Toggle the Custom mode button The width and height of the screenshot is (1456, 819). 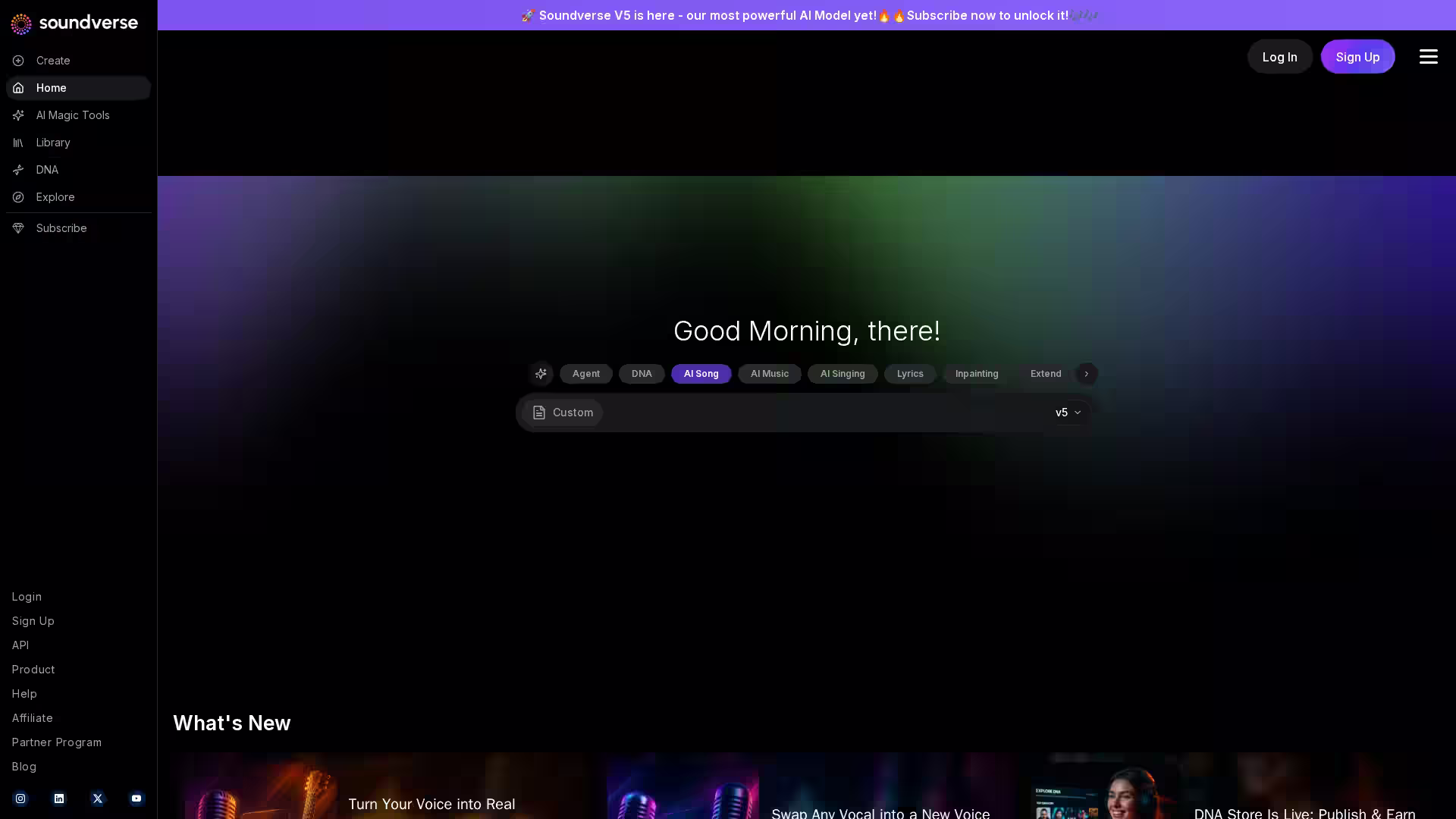pos(563,413)
